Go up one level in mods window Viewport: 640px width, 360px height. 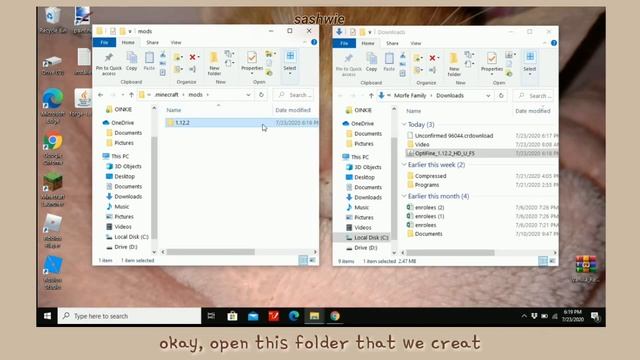(x=131, y=95)
